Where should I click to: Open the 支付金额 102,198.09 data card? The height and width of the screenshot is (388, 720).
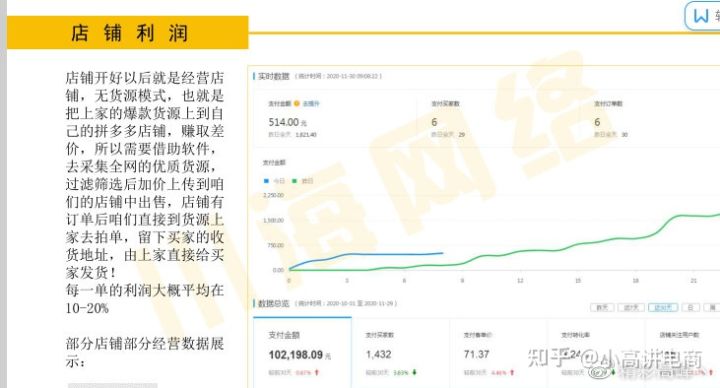[302, 352]
